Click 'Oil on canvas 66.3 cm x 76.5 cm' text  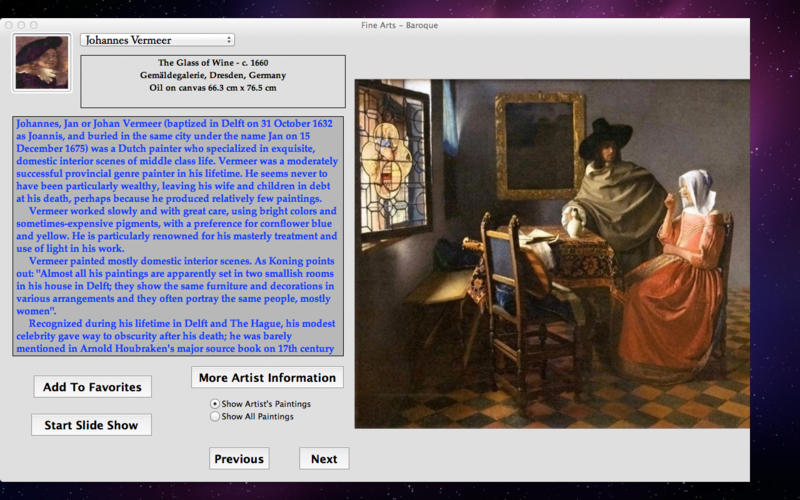[x=213, y=88]
